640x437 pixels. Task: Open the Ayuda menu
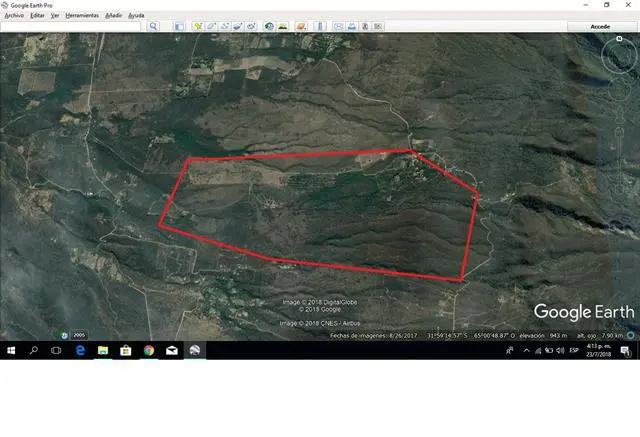coord(136,16)
